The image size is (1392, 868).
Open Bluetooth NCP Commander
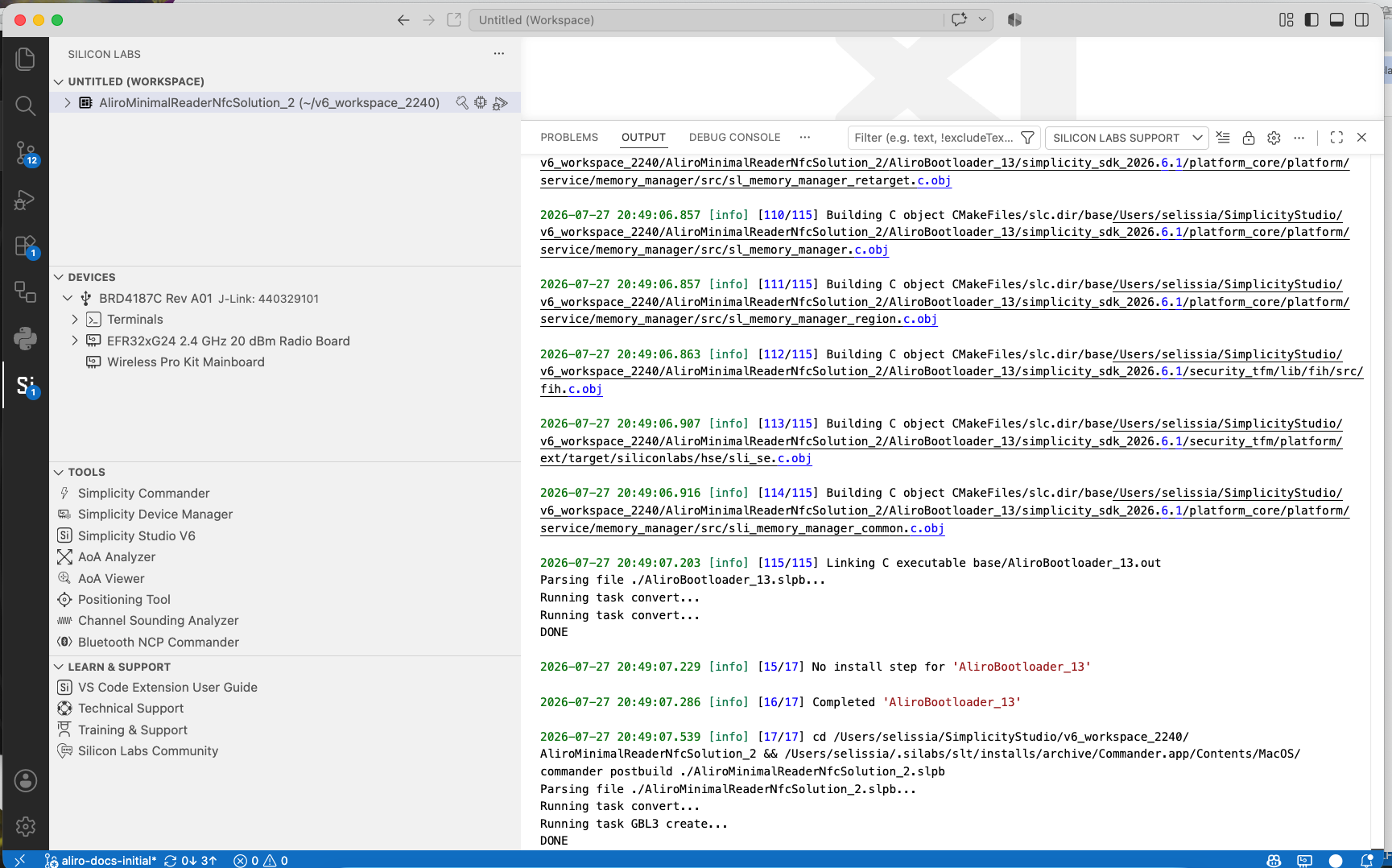158,643
